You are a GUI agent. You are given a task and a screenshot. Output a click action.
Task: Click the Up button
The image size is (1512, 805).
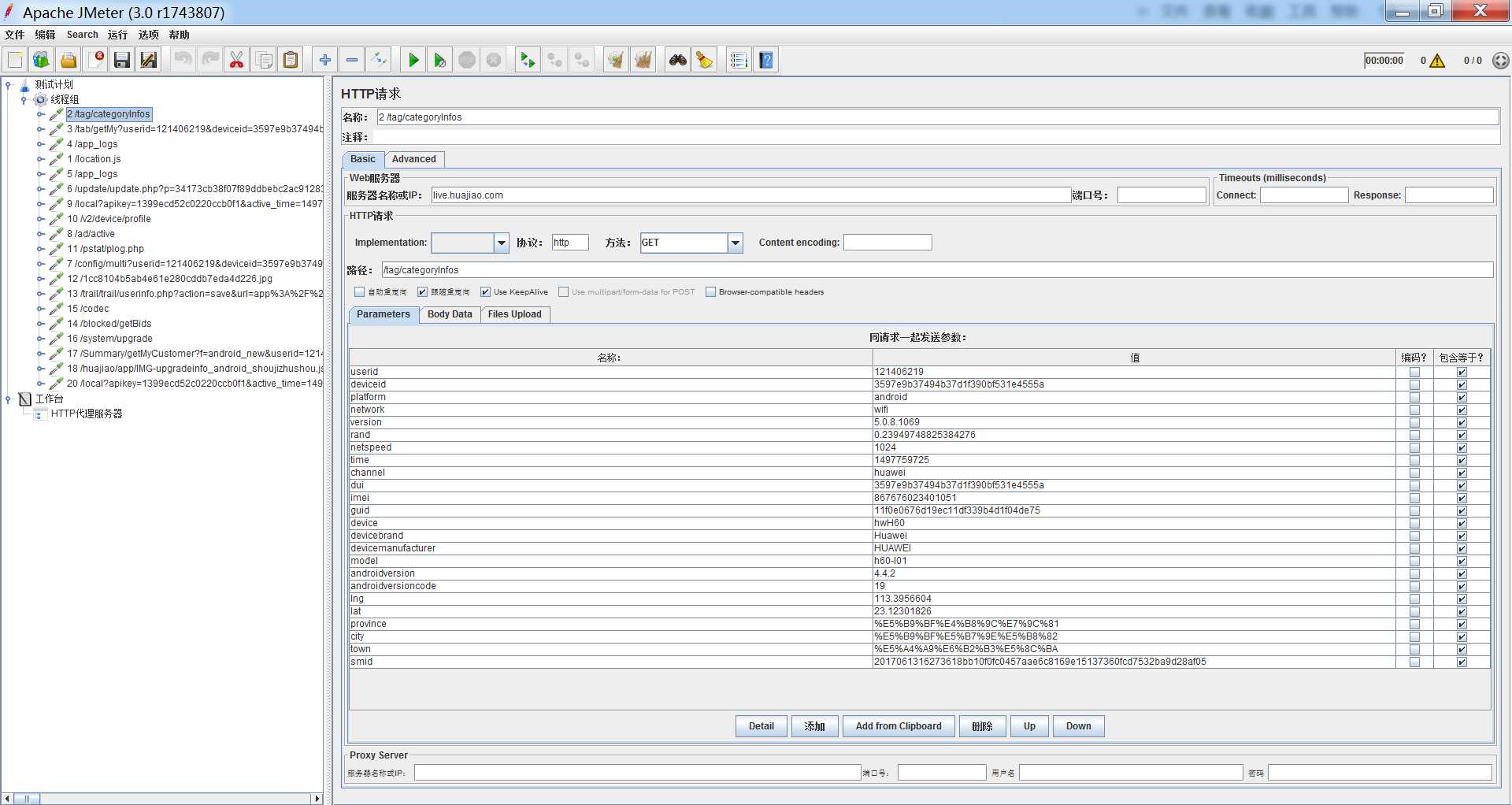click(x=1029, y=726)
